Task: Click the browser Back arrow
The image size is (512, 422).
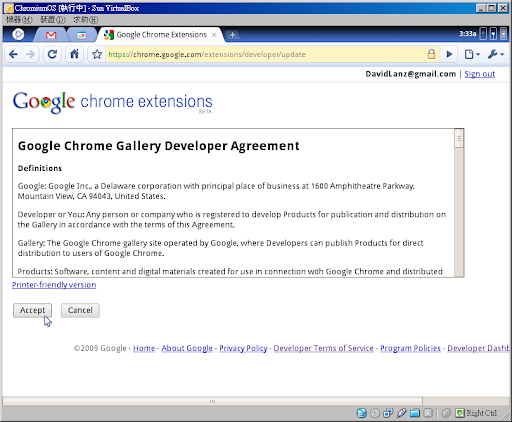Action: click(x=13, y=54)
